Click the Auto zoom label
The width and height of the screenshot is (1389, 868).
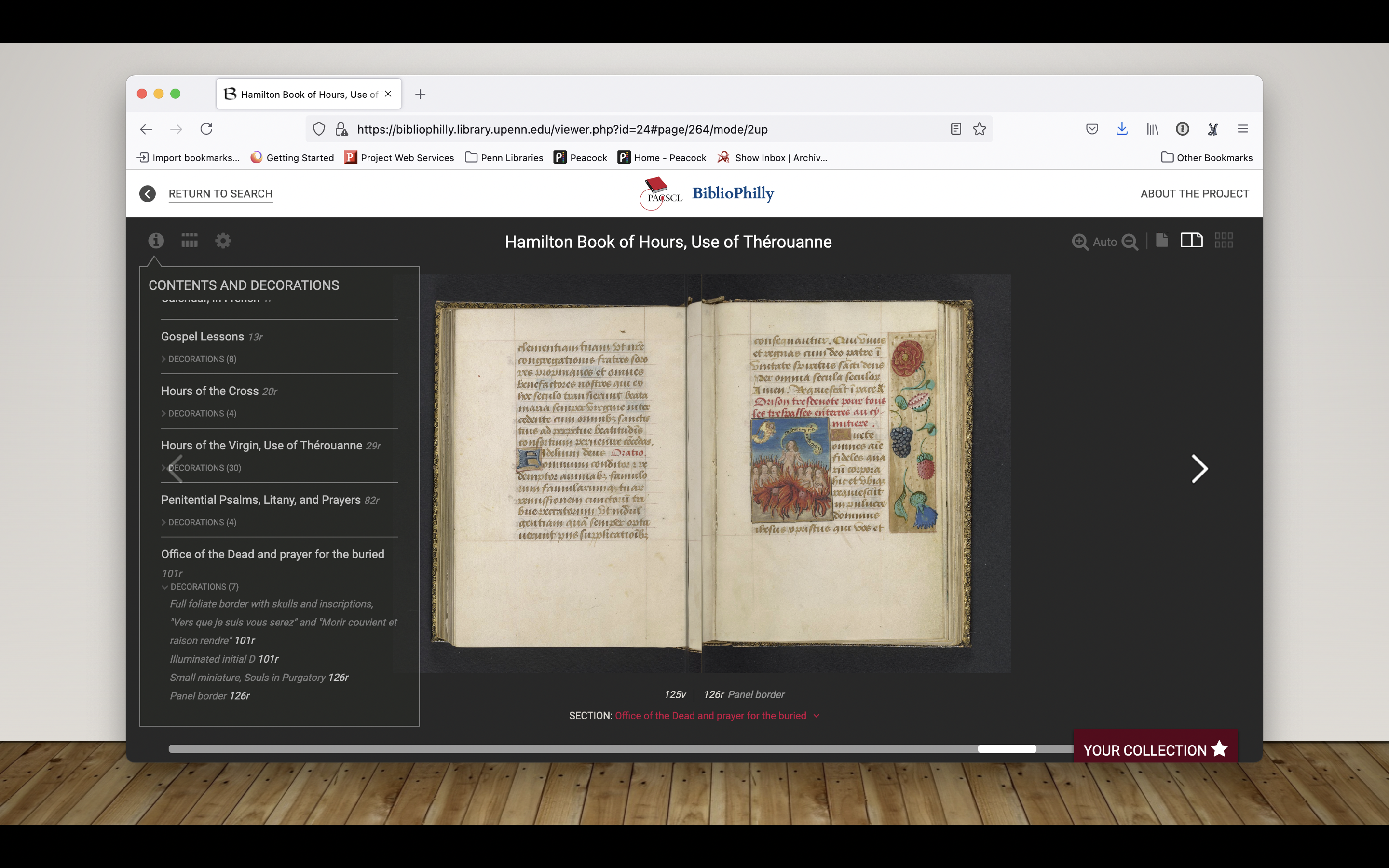[1104, 242]
